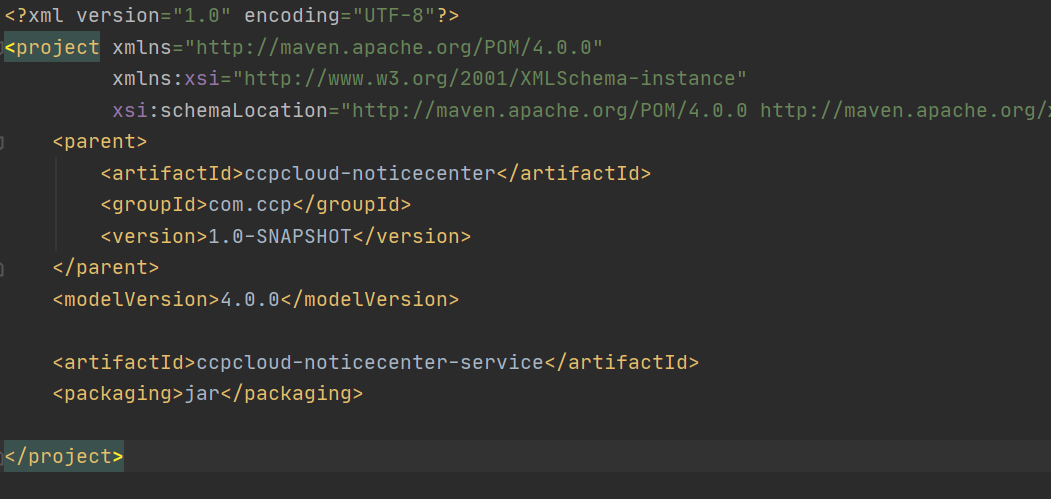Screen dimensions: 1051x499
Task: Click the opening <packaging> tag
Action: pos(119,394)
